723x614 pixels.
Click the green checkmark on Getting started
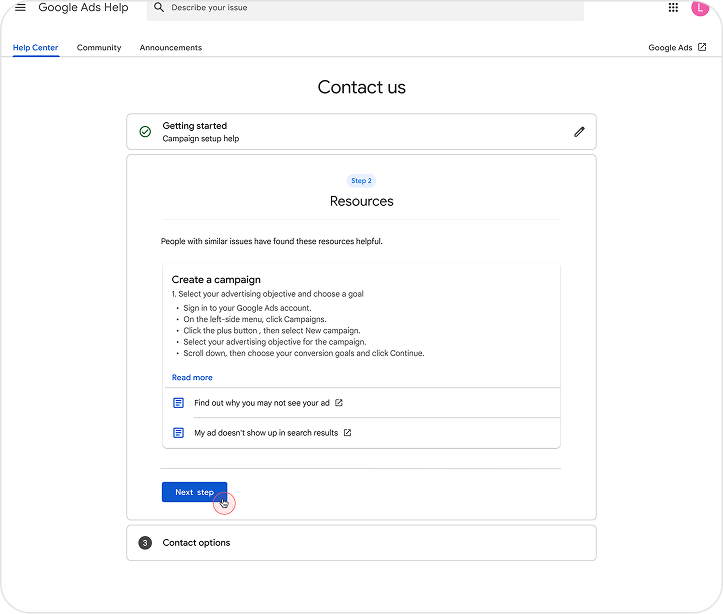point(145,132)
